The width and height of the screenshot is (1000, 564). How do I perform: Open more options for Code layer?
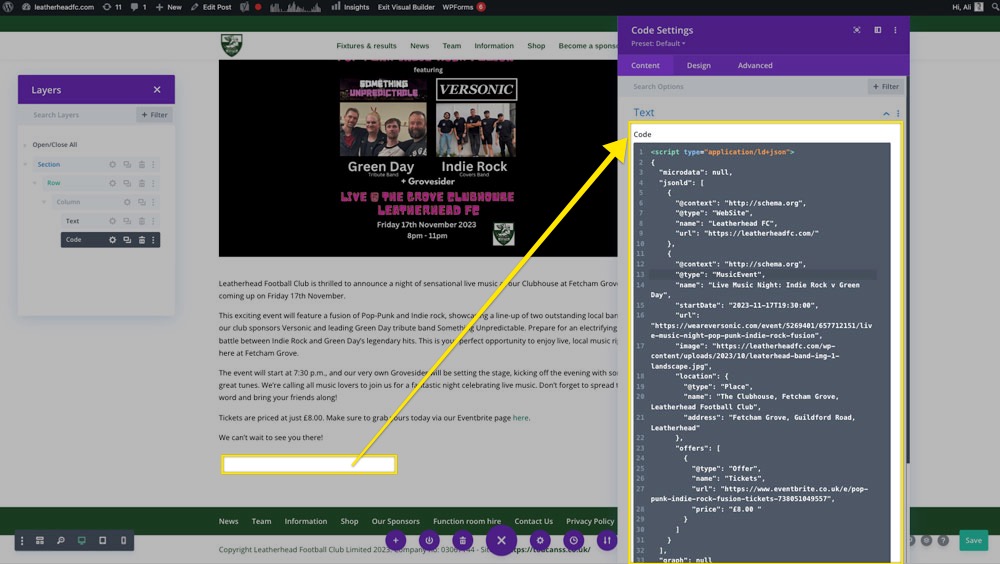pos(153,240)
